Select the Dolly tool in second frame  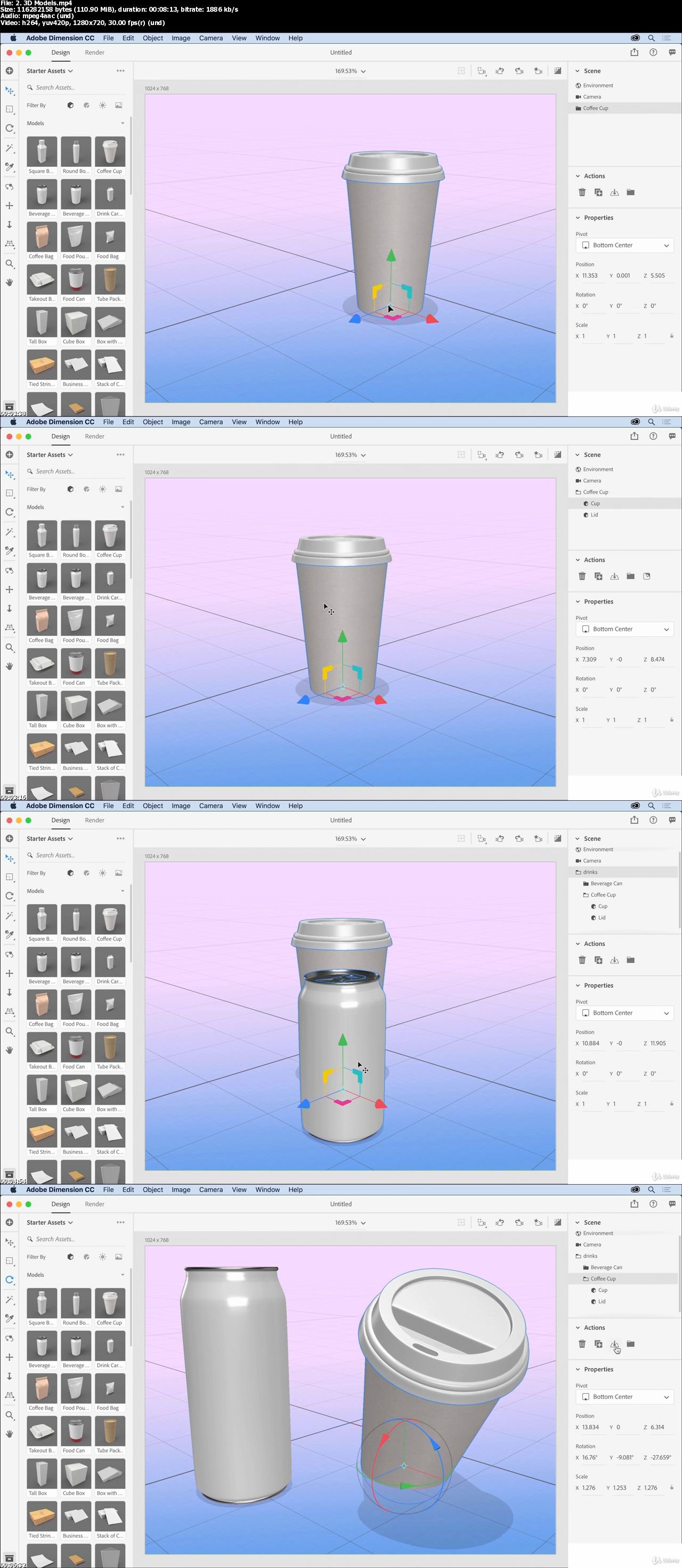click(9, 608)
